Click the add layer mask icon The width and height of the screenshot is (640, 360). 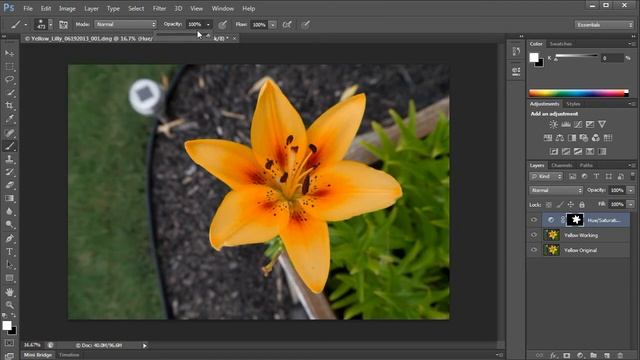[567, 356]
